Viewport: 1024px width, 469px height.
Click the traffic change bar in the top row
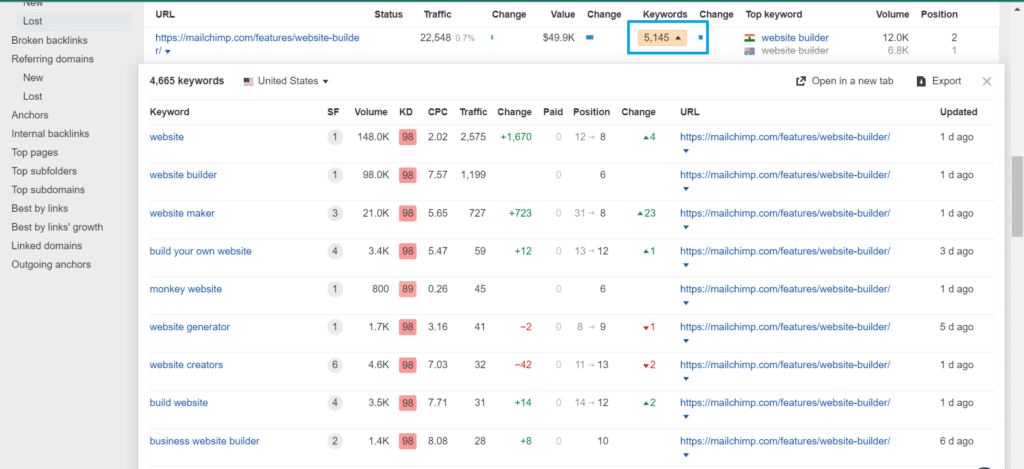tap(492, 38)
